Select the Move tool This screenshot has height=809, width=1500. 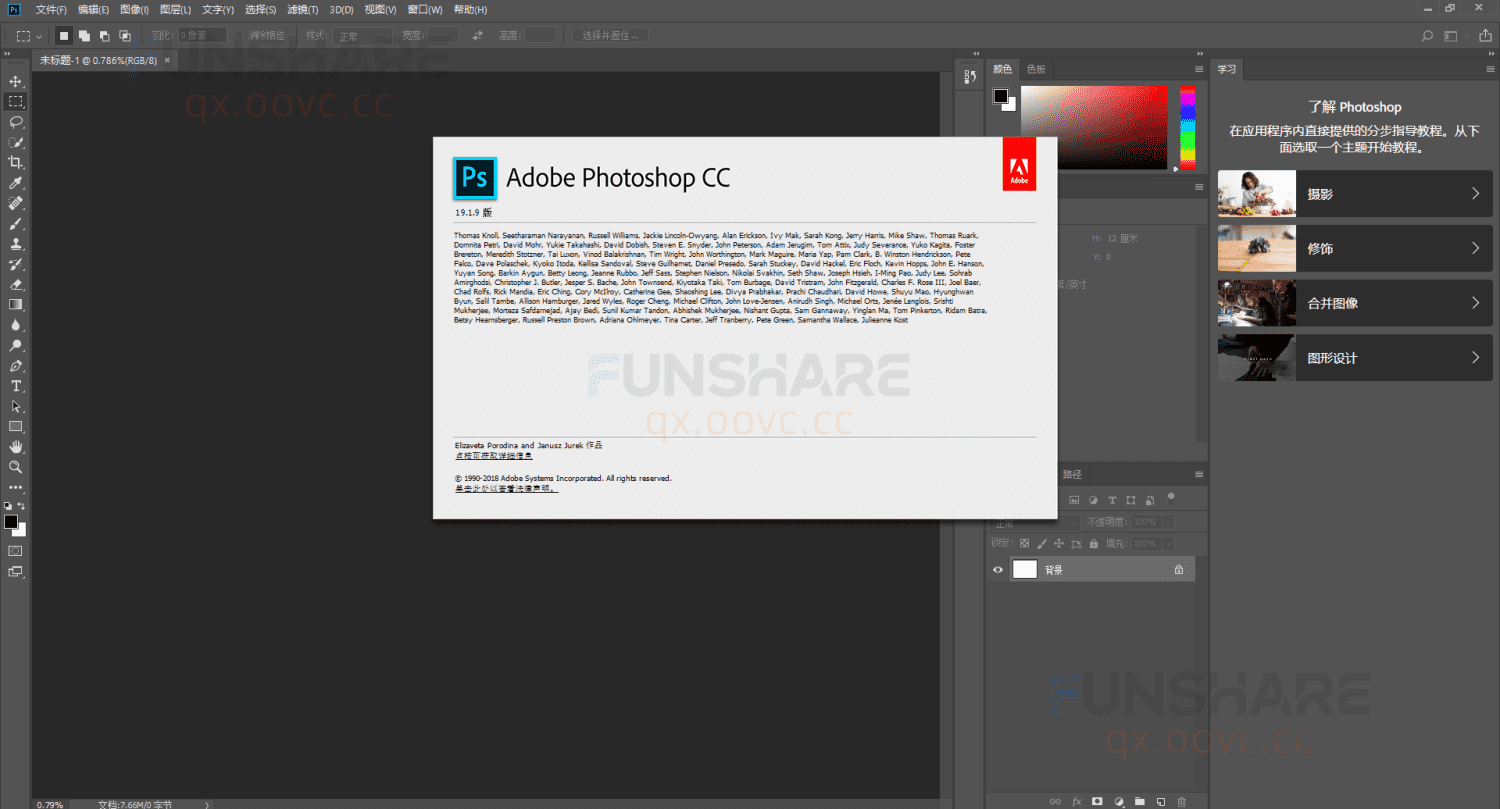[x=15, y=81]
